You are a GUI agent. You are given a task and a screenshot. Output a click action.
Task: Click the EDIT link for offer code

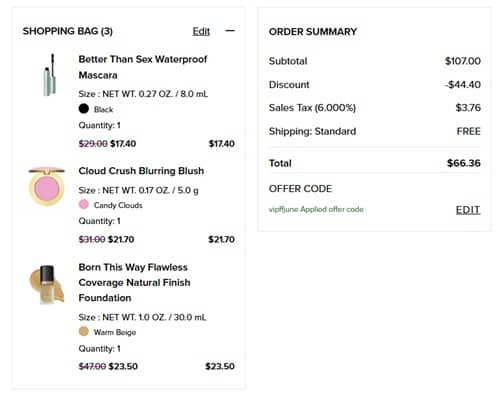tap(468, 210)
